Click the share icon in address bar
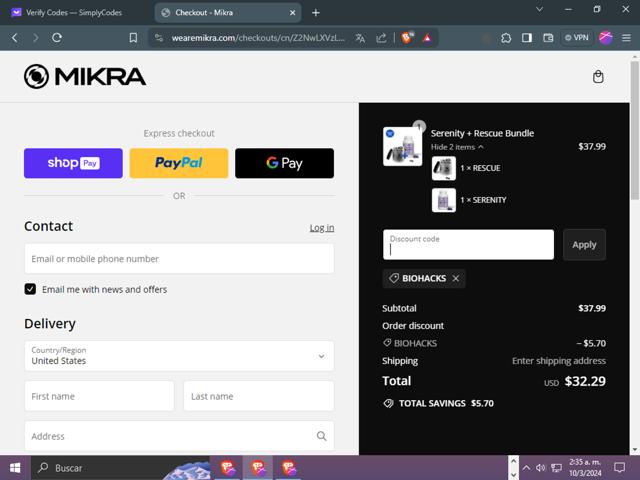Screen dimensions: 640x480 pos(381,38)
